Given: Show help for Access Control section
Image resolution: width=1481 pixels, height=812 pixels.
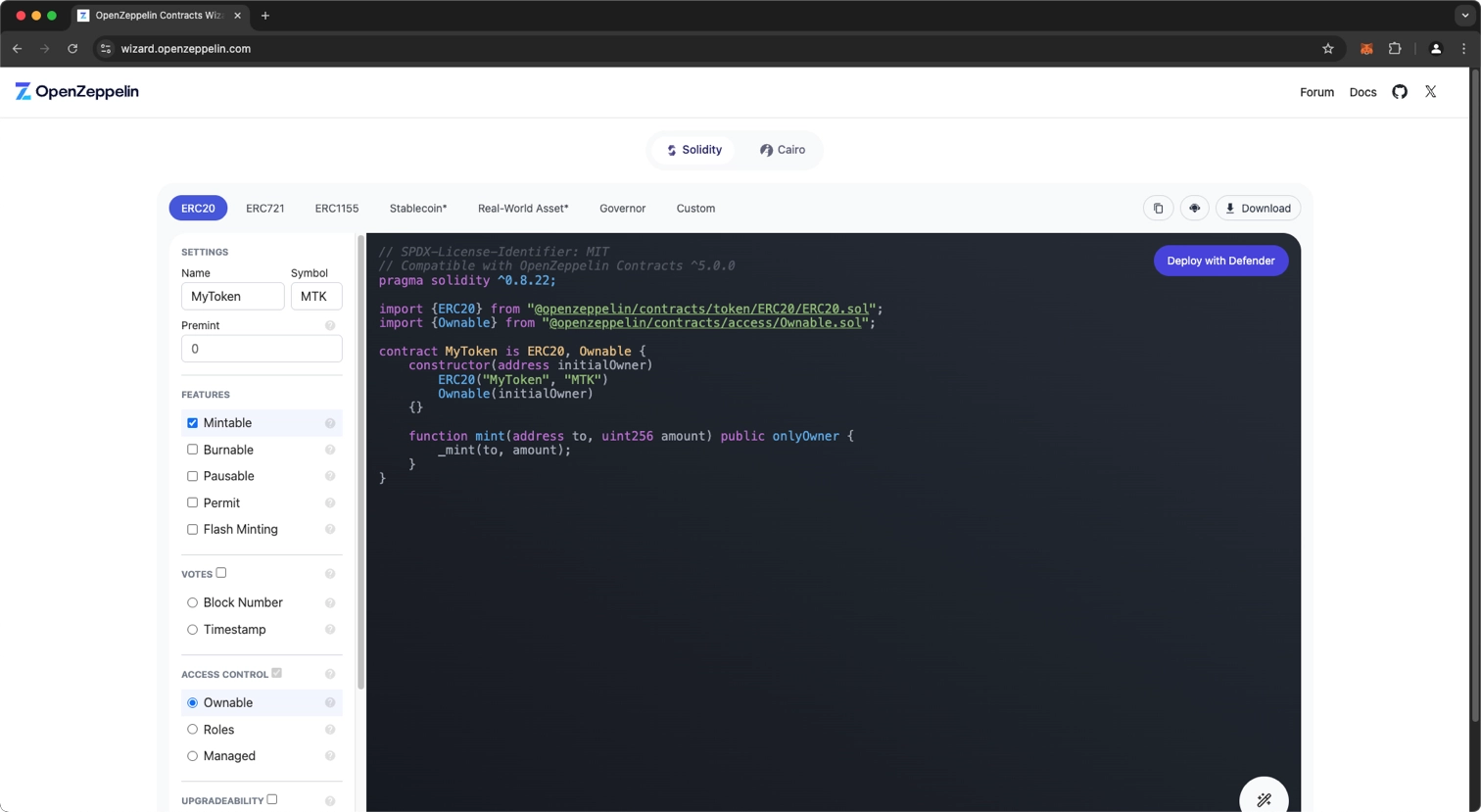Looking at the screenshot, I should [x=330, y=674].
